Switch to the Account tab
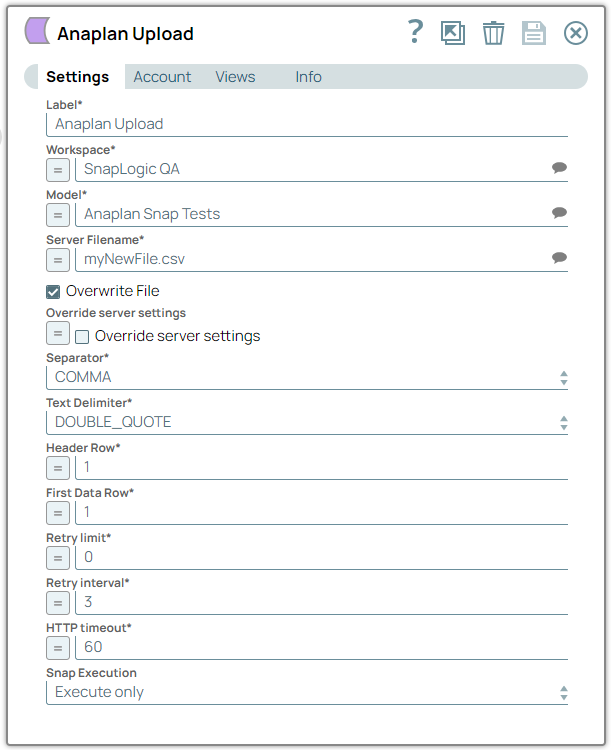 click(162, 77)
